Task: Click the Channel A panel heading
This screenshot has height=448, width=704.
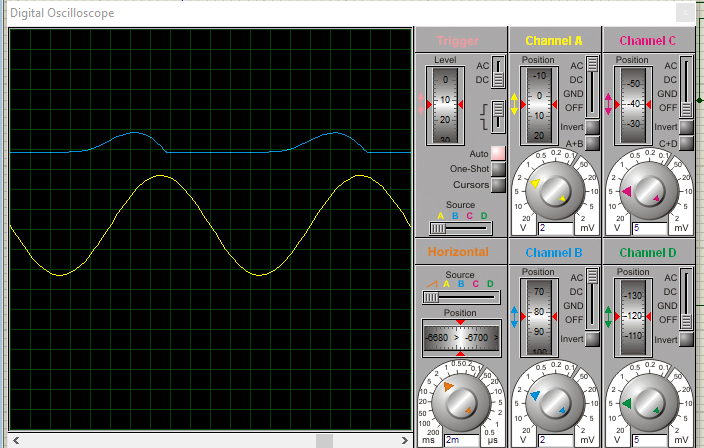Action: (554, 41)
